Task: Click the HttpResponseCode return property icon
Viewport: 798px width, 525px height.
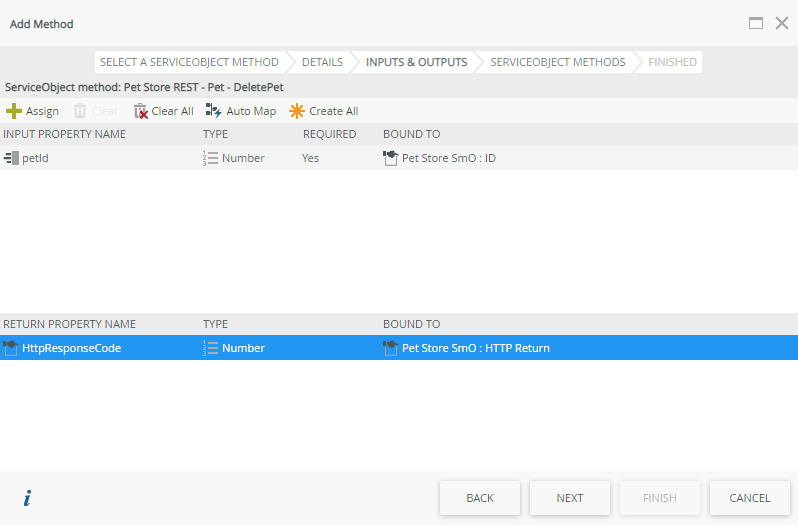Action: (11, 348)
